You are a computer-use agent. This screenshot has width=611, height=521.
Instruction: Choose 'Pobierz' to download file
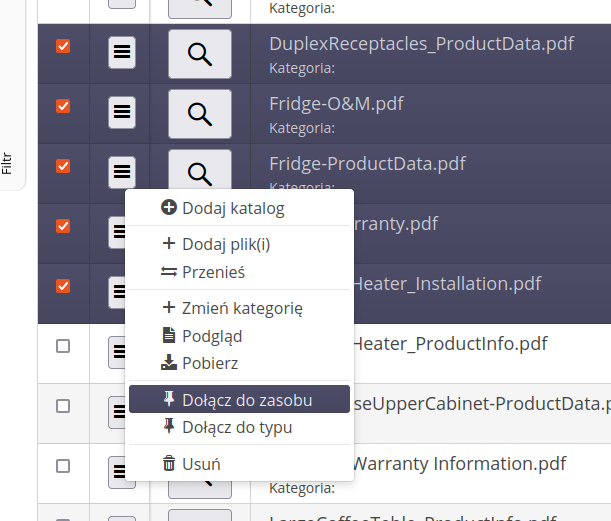(209, 363)
